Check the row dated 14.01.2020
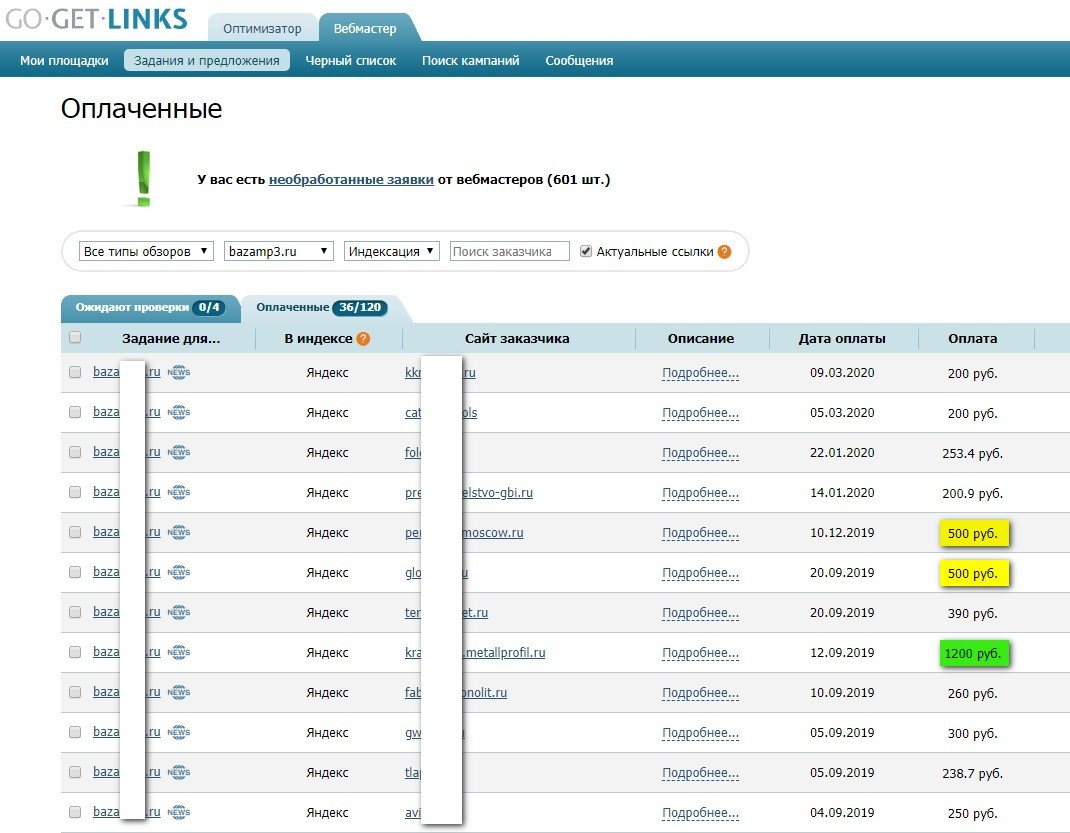This screenshot has height=833, width=1070. coord(75,492)
